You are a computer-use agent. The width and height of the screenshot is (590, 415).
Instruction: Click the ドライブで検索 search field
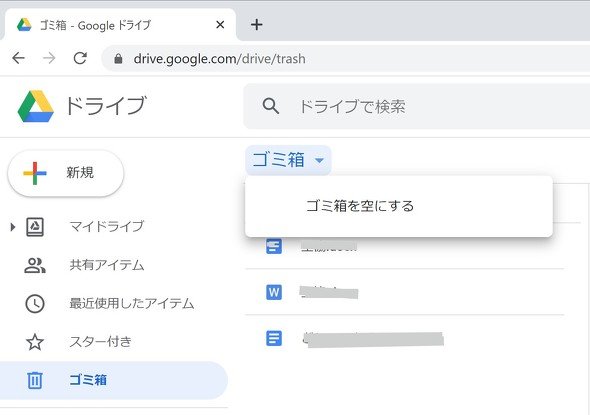[x=417, y=106]
